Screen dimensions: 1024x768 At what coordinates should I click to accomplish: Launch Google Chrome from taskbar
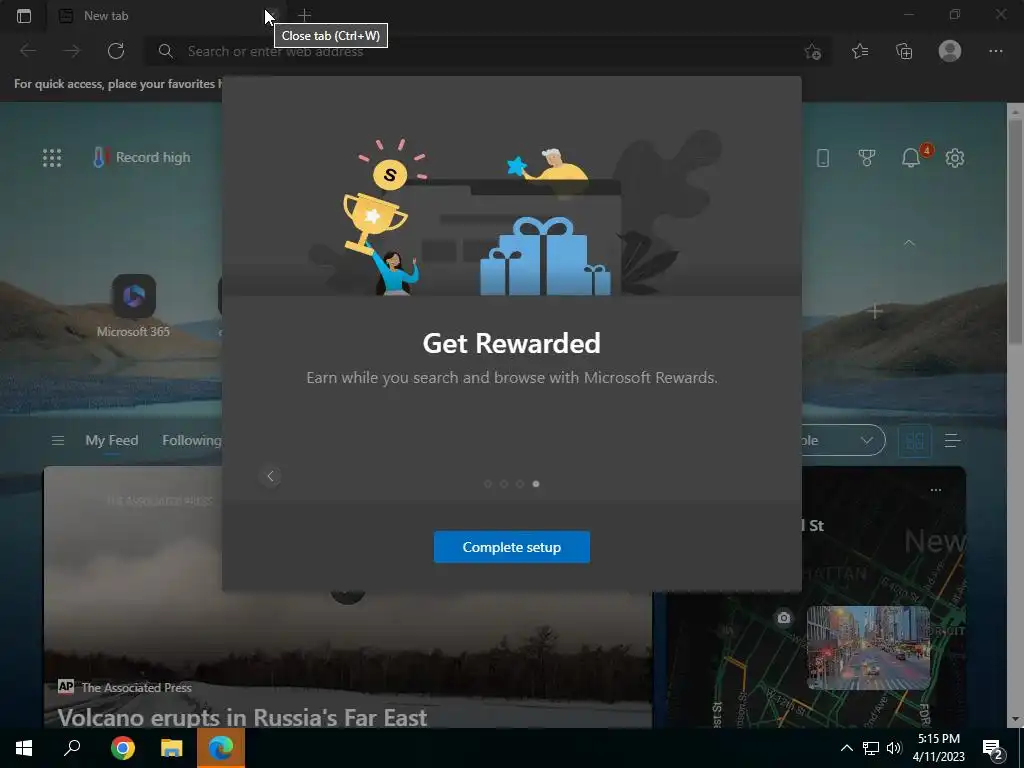tap(123, 748)
